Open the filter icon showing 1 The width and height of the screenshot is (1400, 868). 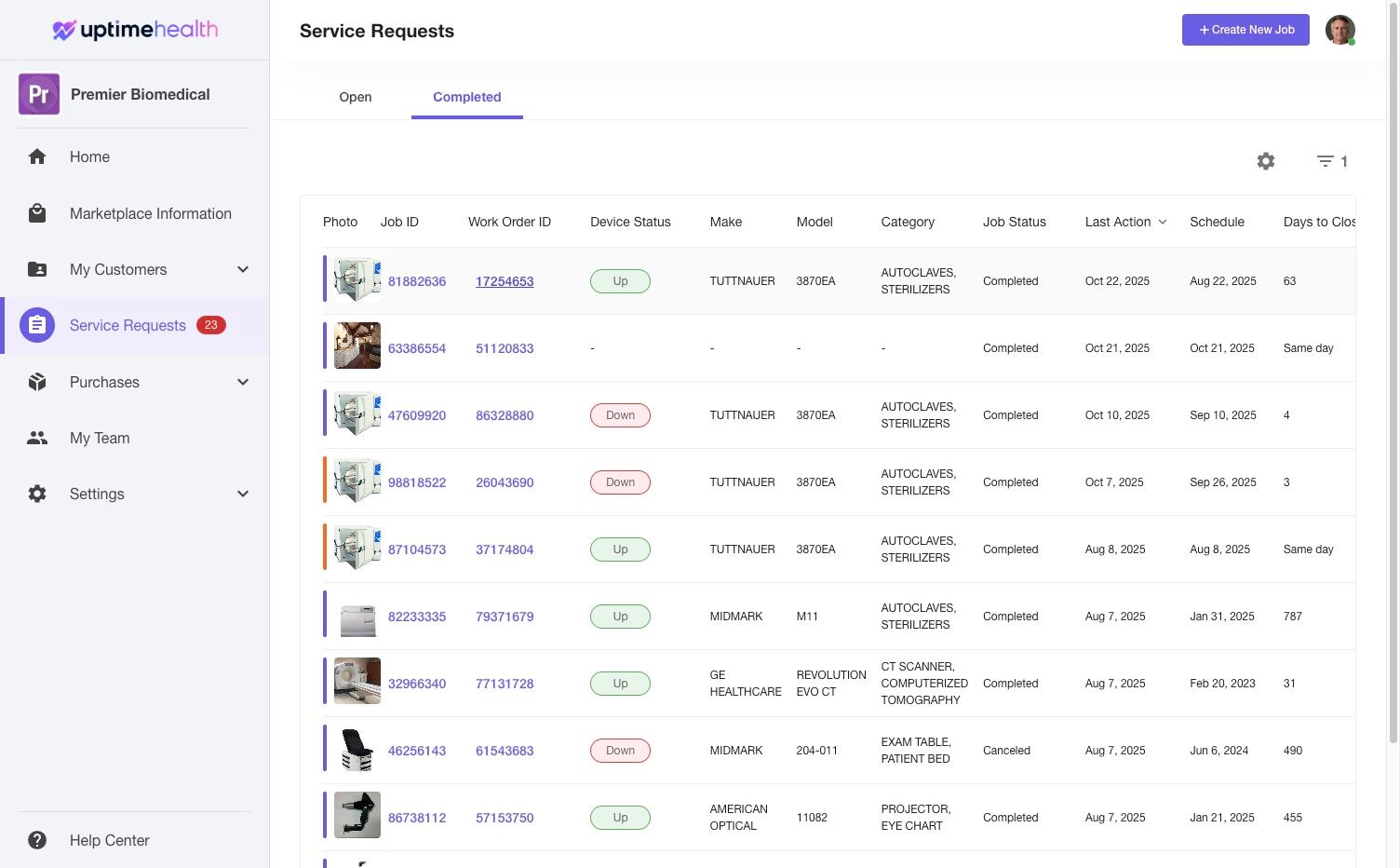click(1332, 161)
